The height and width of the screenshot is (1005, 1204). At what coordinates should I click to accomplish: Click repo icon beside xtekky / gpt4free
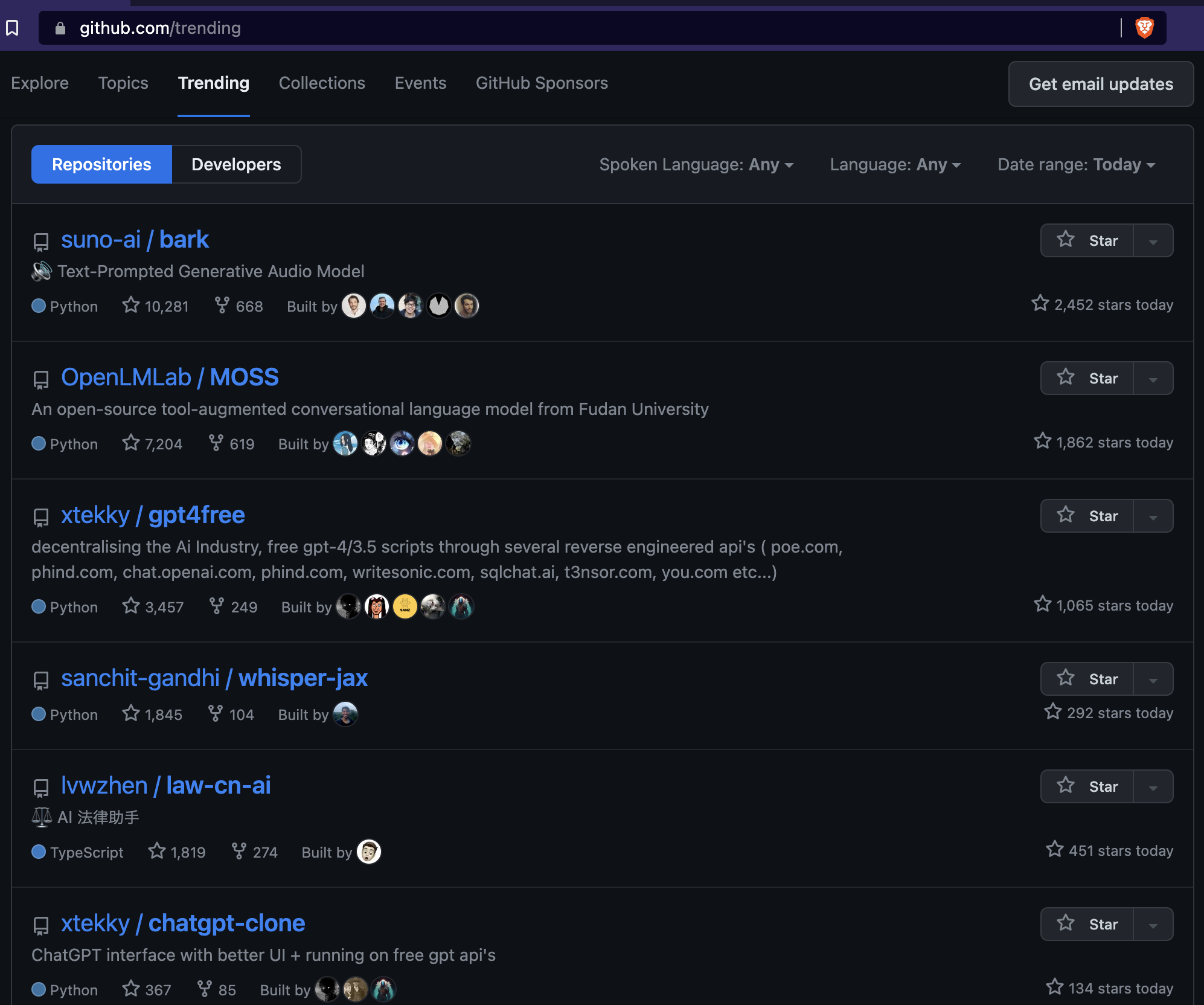point(41,518)
